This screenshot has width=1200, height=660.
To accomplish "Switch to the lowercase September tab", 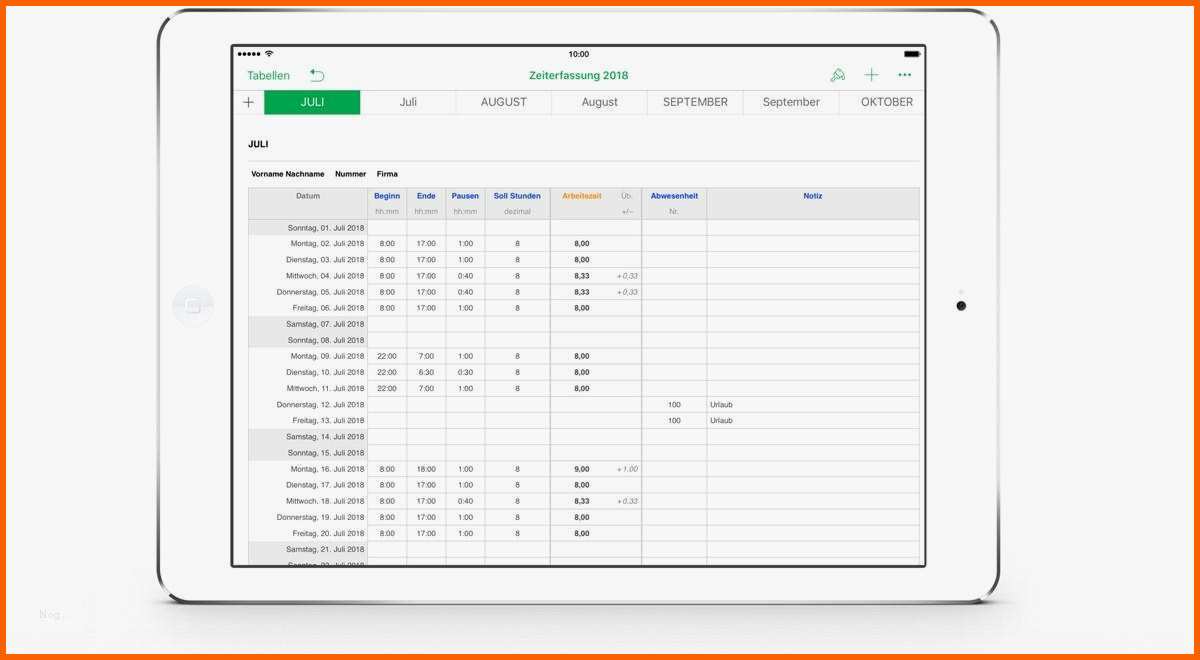I will pos(791,102).
